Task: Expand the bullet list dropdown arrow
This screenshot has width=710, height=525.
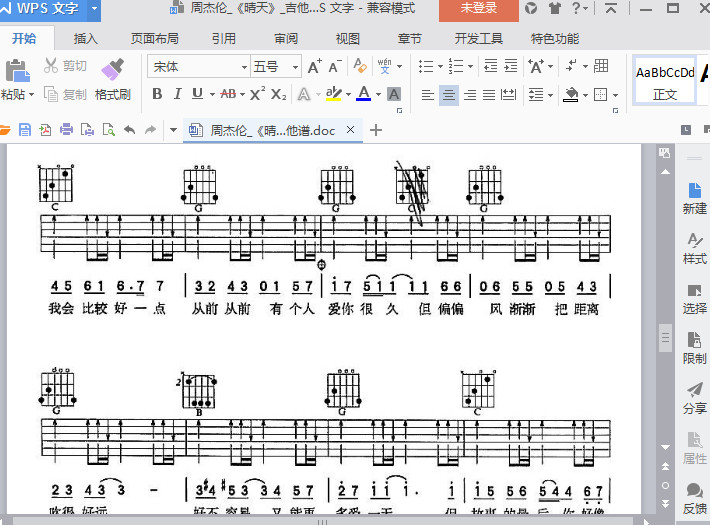Action: pos(440,67)
